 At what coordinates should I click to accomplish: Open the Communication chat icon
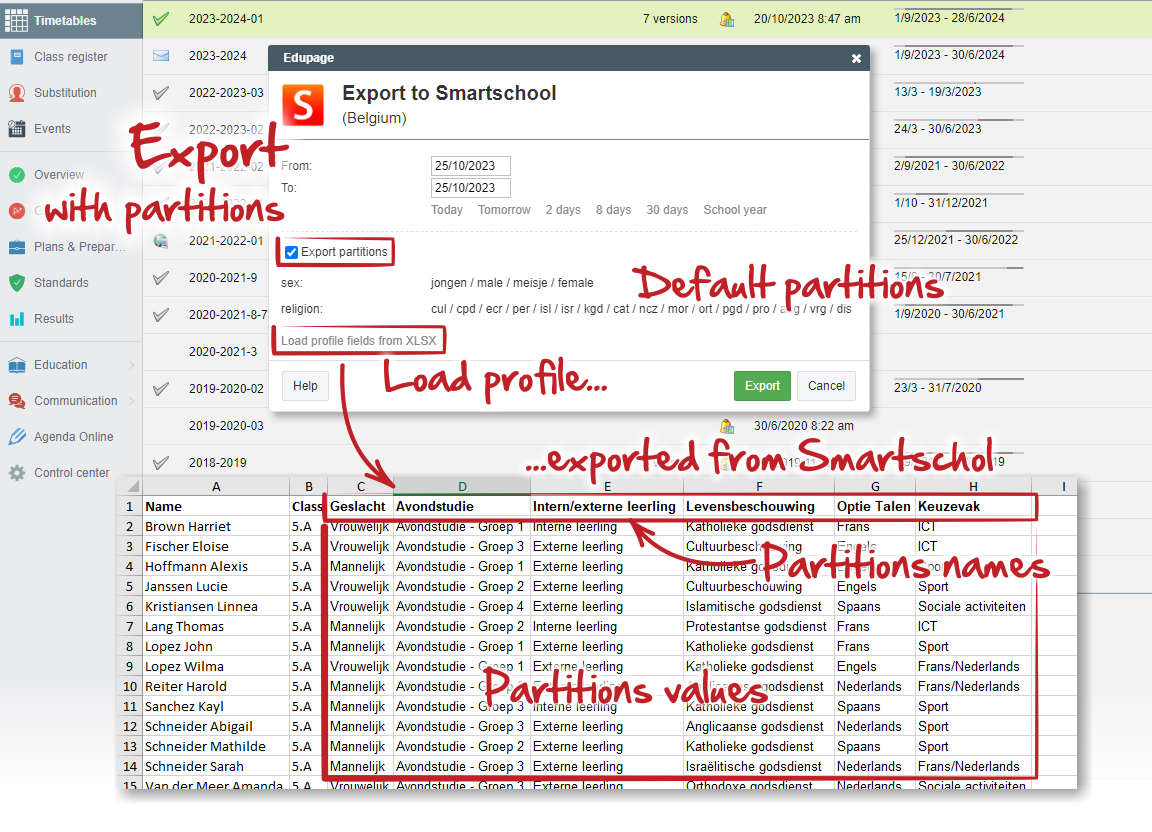tap(17, 401)
